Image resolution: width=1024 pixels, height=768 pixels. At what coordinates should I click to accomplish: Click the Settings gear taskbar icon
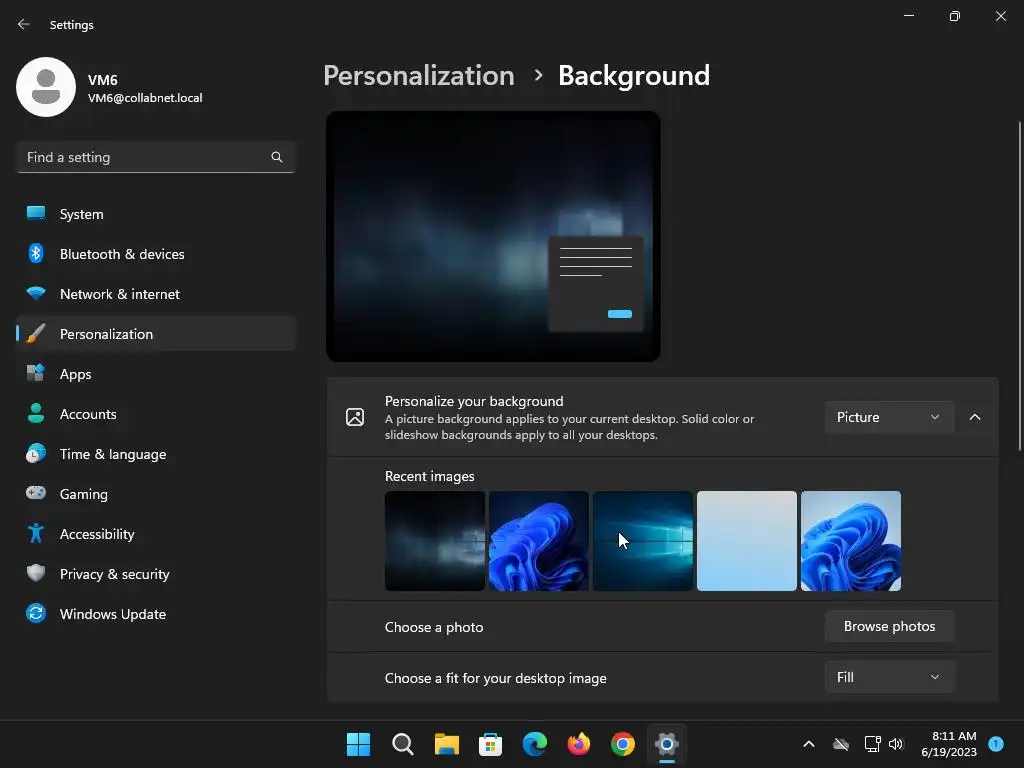click(667, 744)
